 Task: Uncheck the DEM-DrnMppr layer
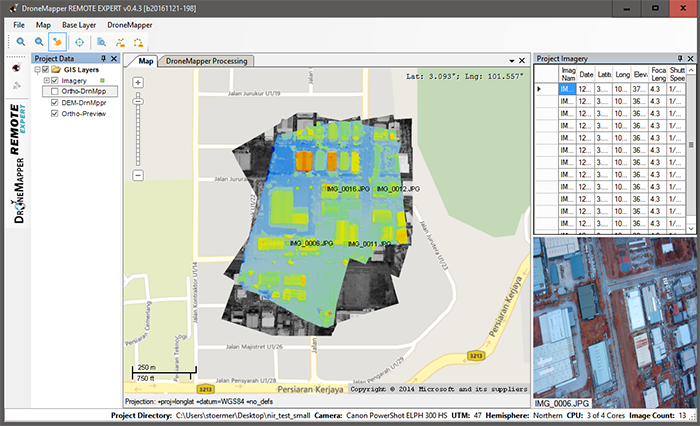pyautogui.click(x=55, y=102)
